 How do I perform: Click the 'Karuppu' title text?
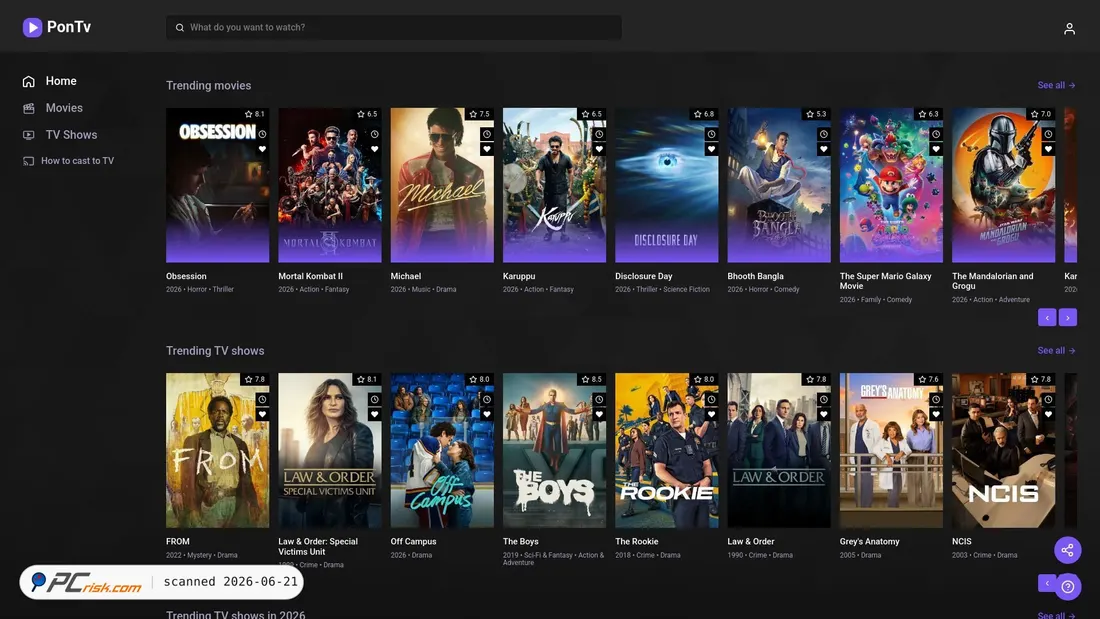tap(519, 277)
